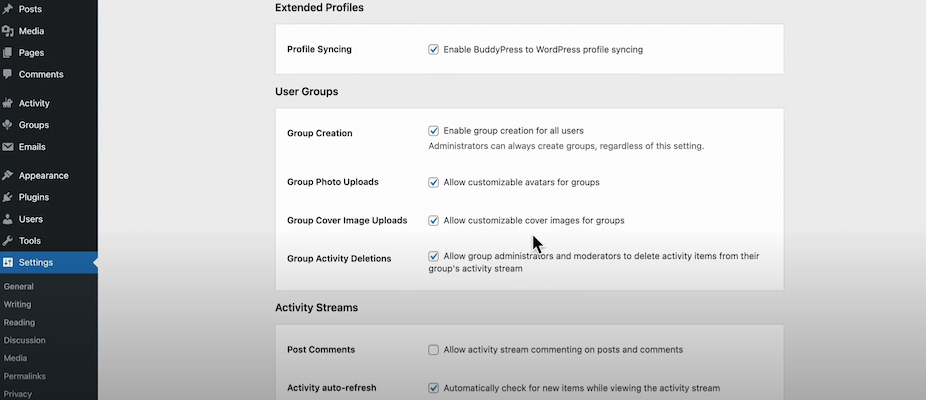The height and width of the screenshot is (400, 926).
Task: Click the Appearance paintbrush icon
Action: (x=8, y=175)
